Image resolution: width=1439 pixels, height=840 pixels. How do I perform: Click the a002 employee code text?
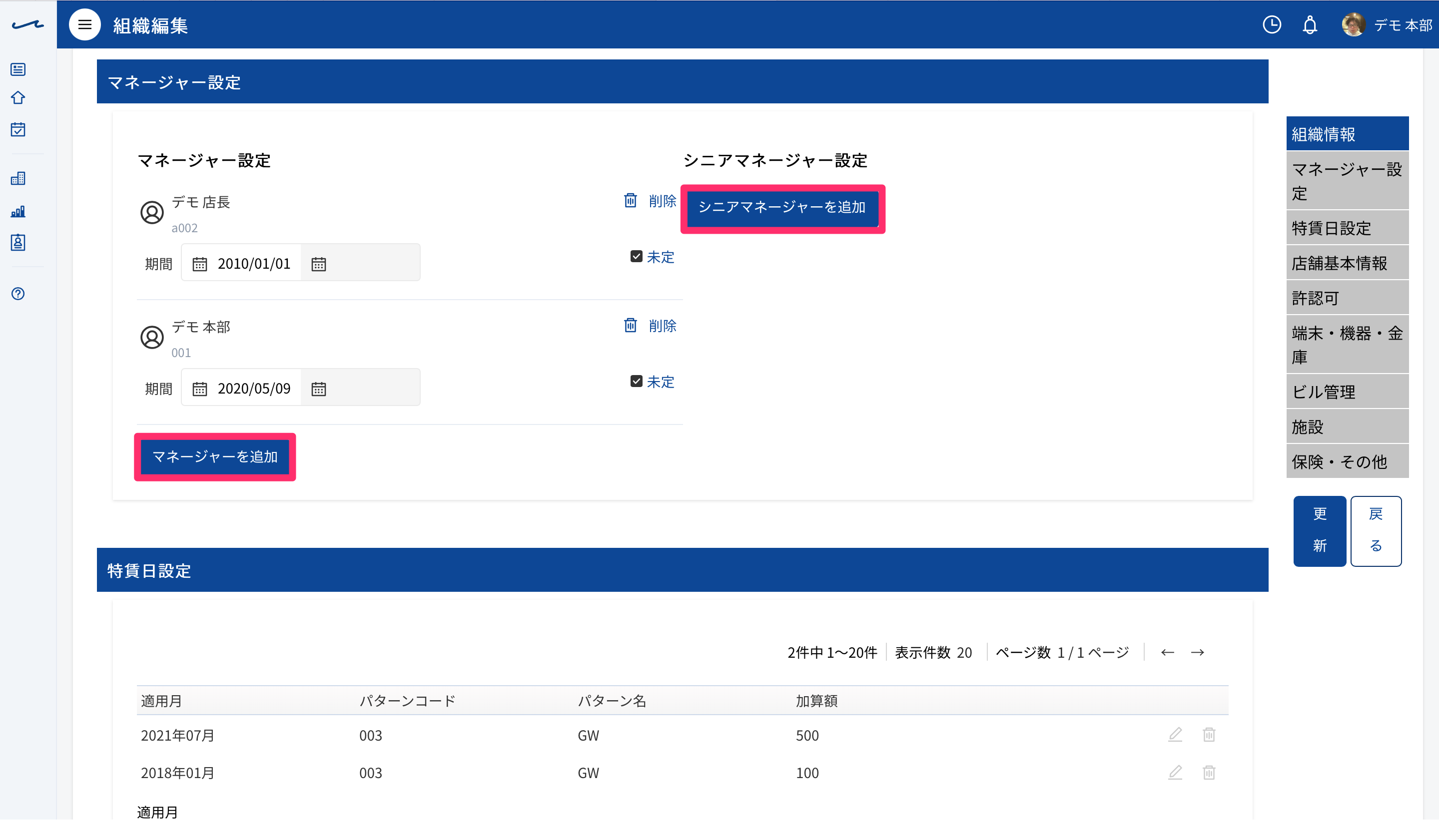[x=184, y=228]
